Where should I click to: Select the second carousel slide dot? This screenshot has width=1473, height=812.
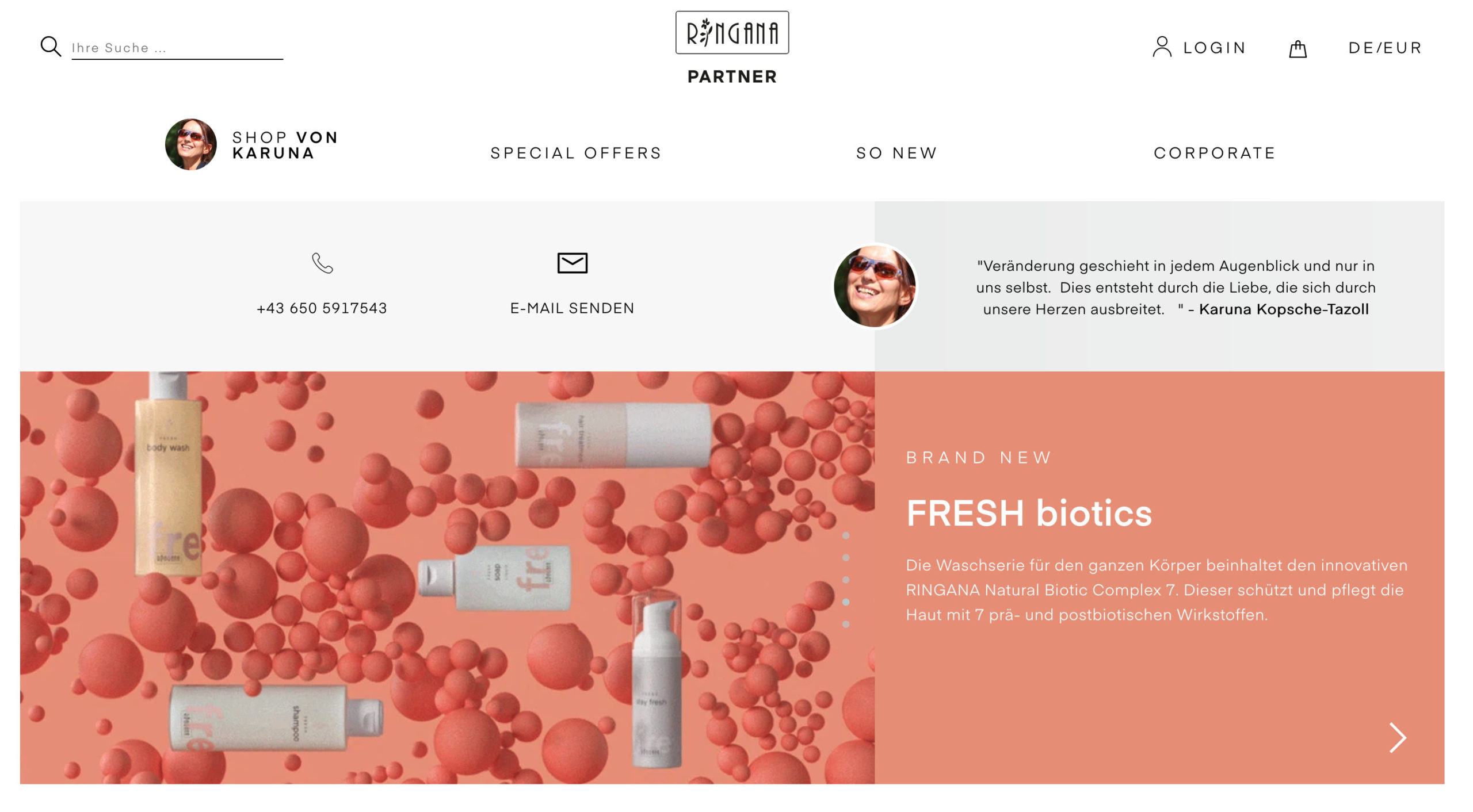[846, 558]
